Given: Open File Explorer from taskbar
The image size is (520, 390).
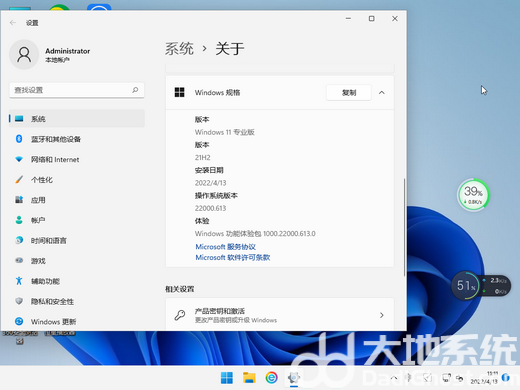Looking at the screenshot, I should pyautogui.click(x=249, y=378).
